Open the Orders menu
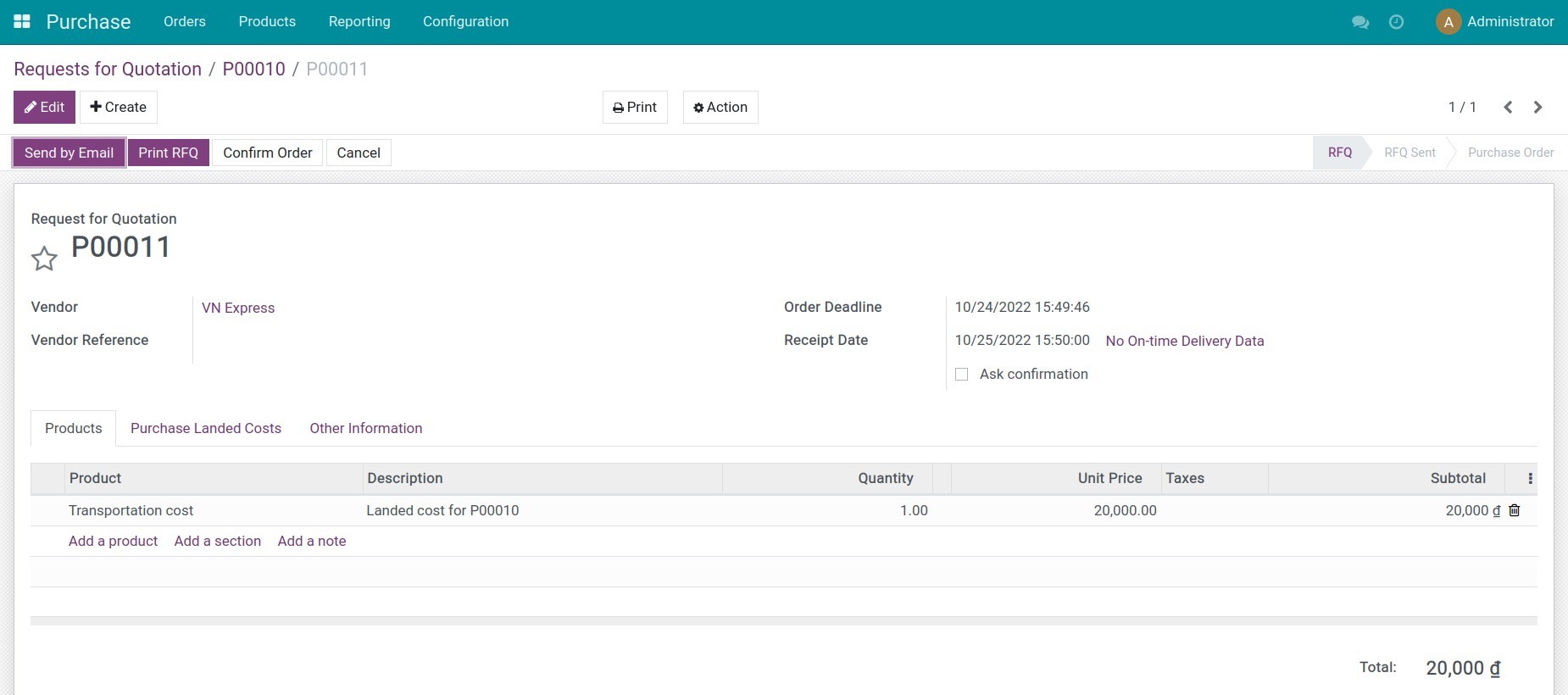1568x695 pixels. click(x=185, y=21)
